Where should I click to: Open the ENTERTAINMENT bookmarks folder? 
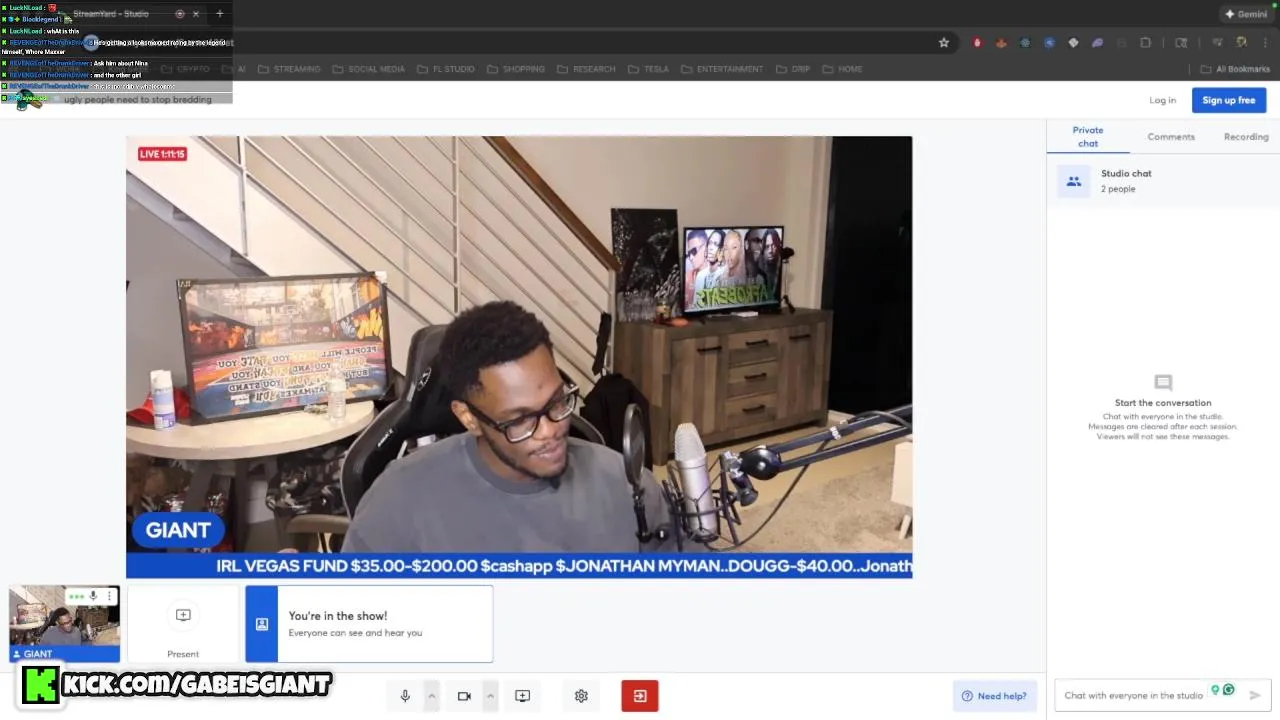click(722, 69)
